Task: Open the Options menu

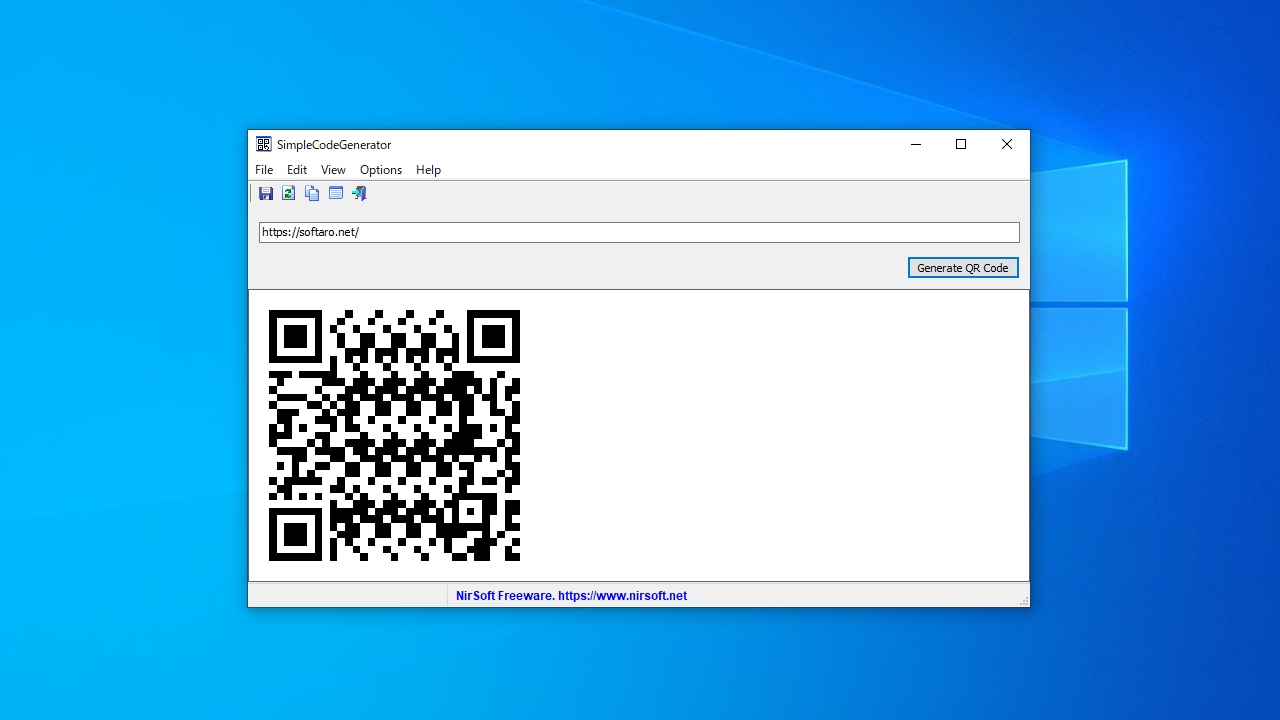Action: click(x=381, y=170)
